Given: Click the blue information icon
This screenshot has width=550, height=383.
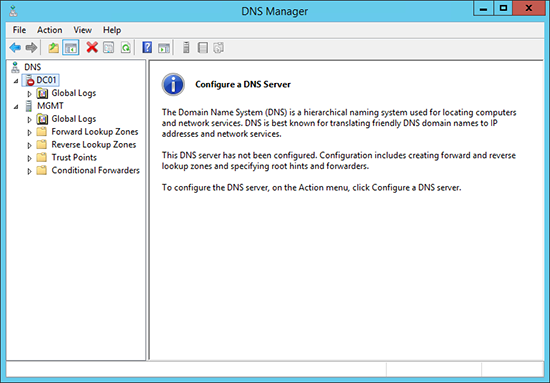Looking at the screenshot, I should pyautogui.click(x=173, y=85).
